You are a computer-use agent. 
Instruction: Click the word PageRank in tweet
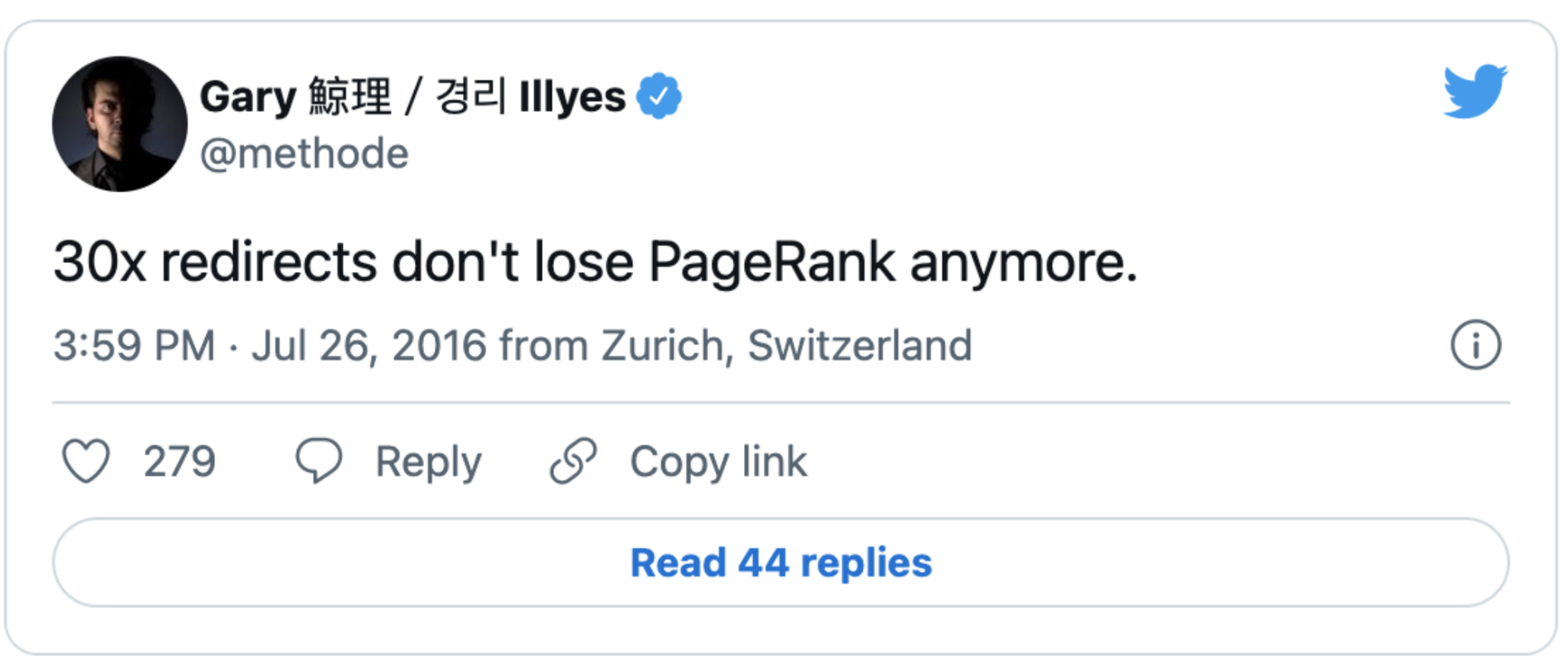click(772, 263)
